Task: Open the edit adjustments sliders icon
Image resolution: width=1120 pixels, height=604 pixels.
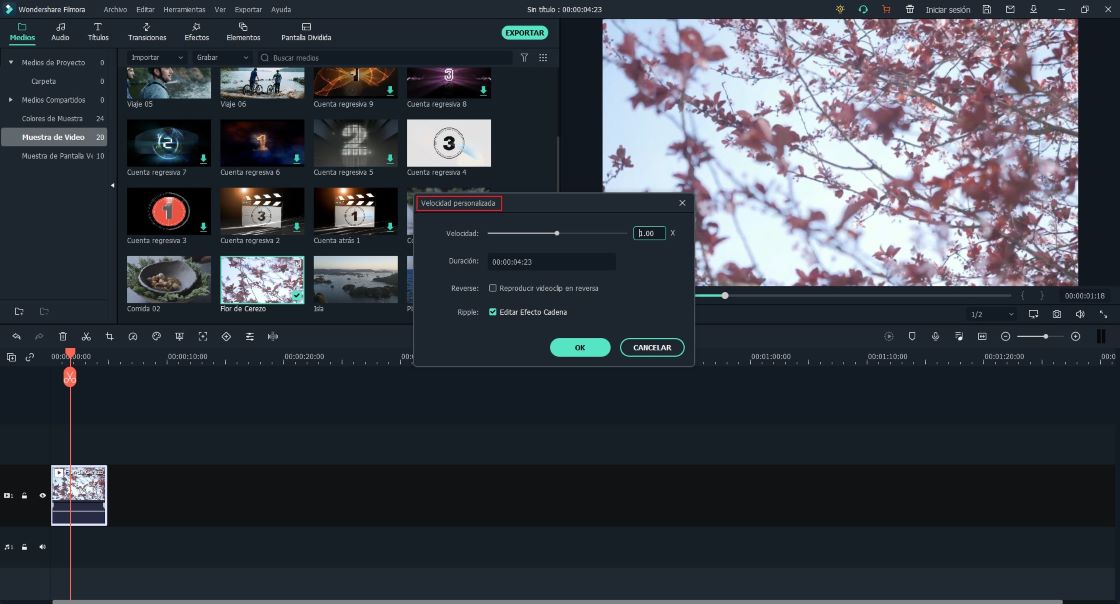Action: tap(249, 336)
